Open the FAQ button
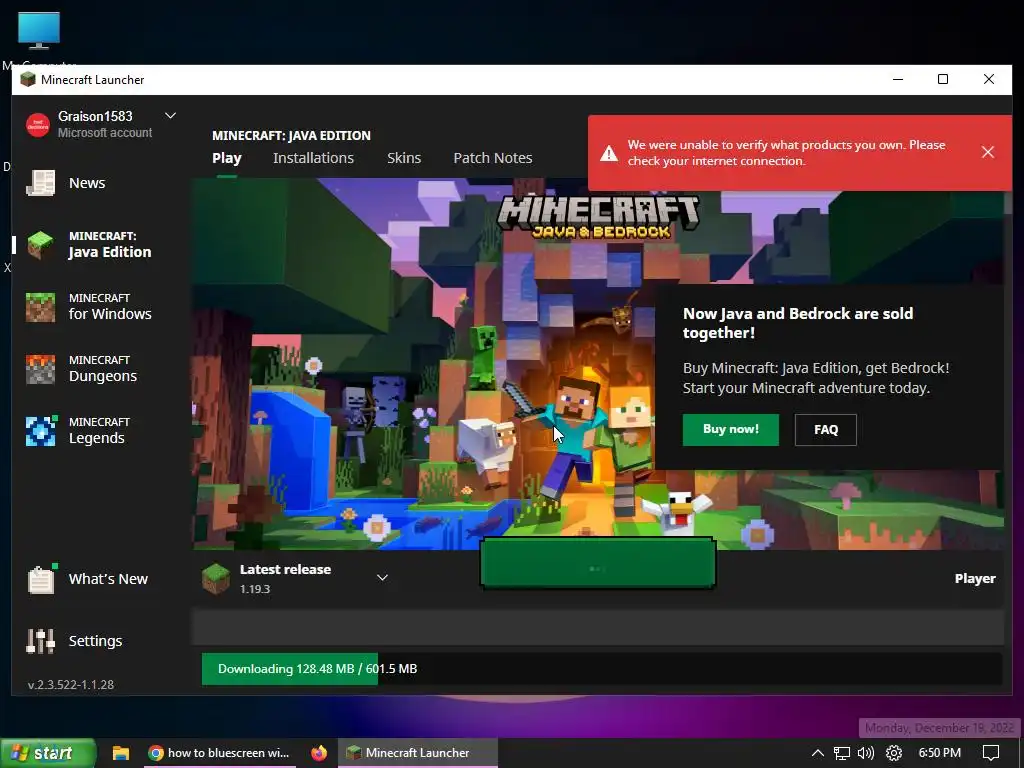The image size is (1024, 768). 825,429
